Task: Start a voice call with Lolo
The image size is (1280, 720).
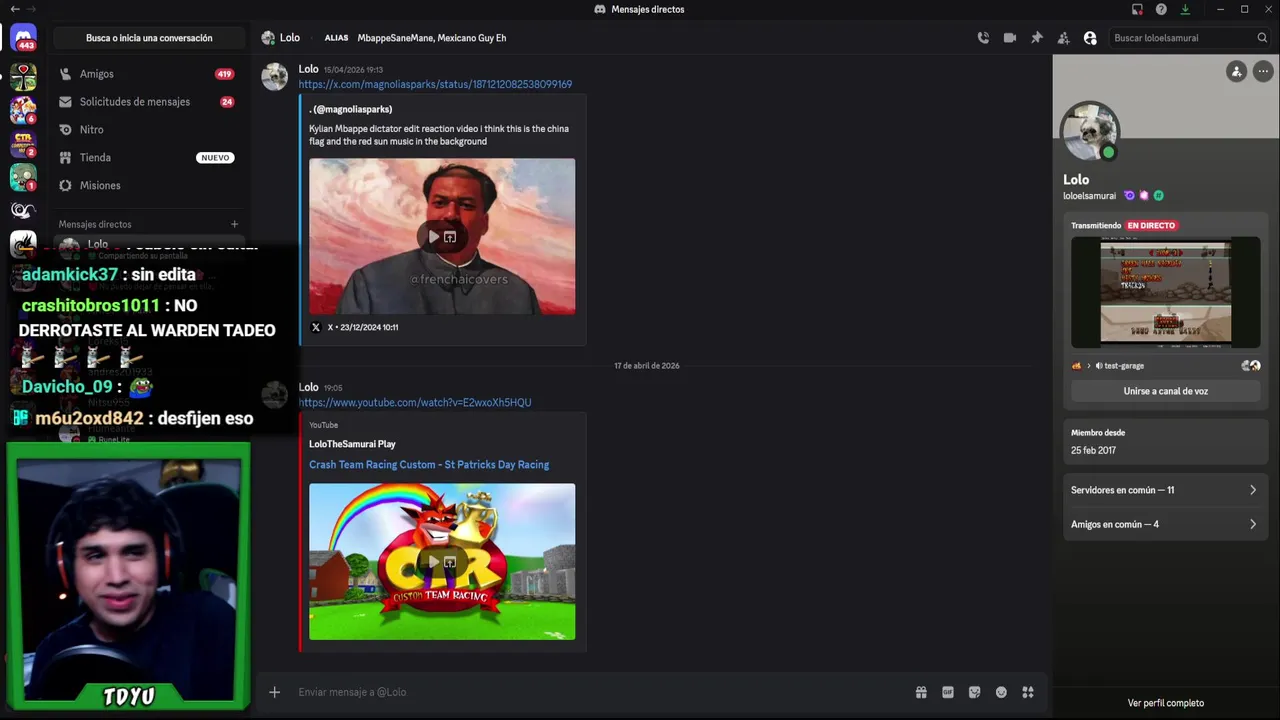Action: click(x=983, y=38)
